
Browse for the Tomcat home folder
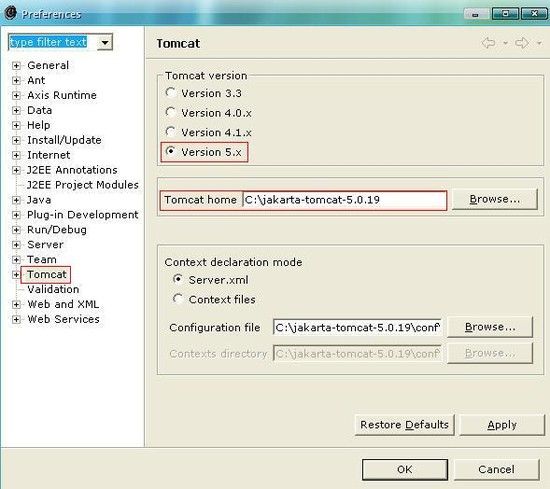495,199
